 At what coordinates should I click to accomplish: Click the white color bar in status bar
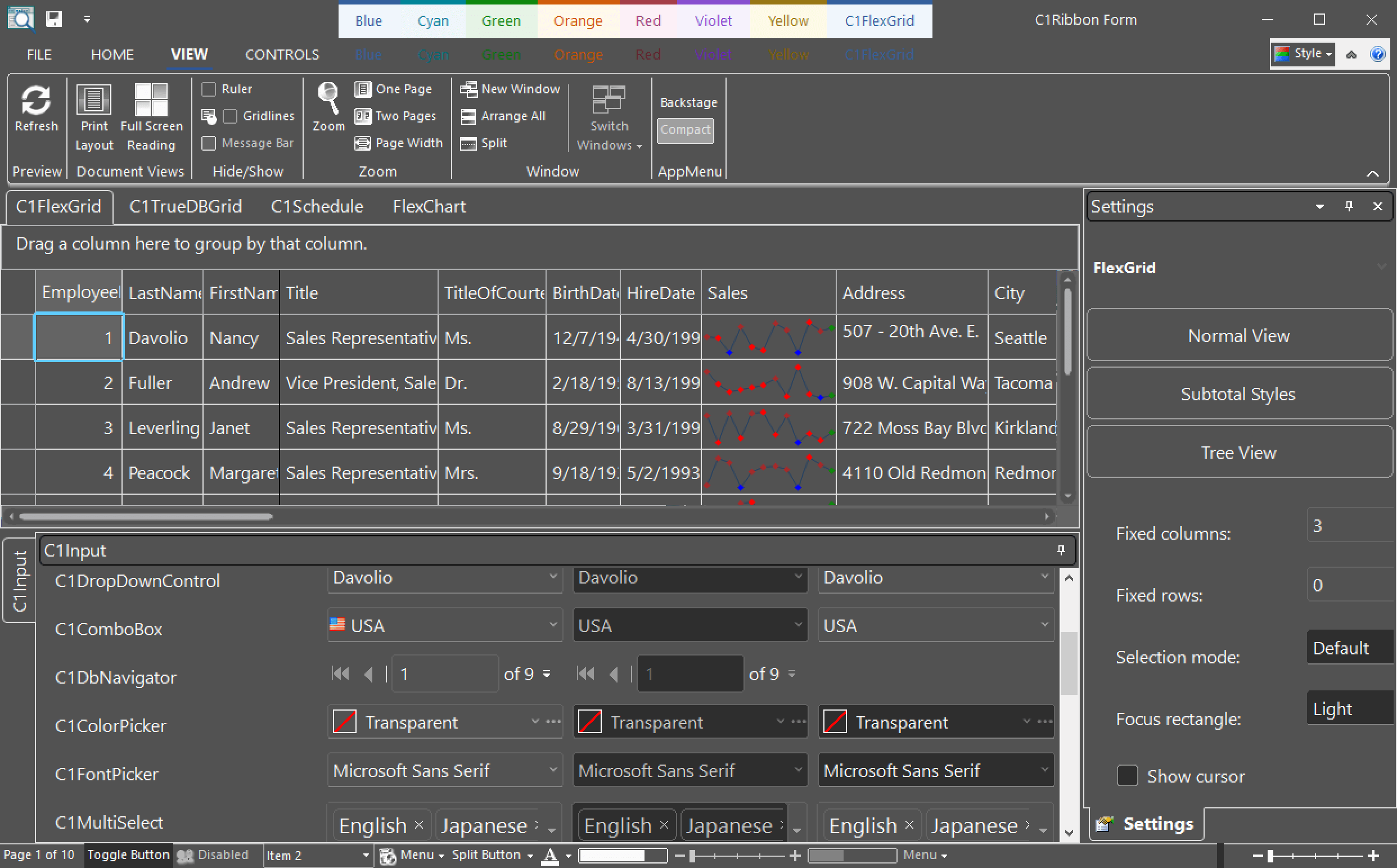623,856
